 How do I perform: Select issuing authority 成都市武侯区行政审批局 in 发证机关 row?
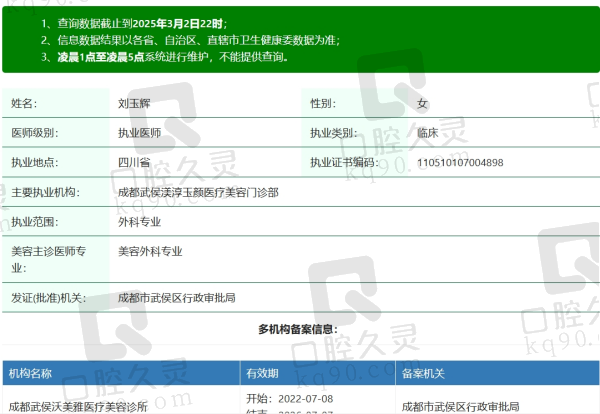point(176,298)
